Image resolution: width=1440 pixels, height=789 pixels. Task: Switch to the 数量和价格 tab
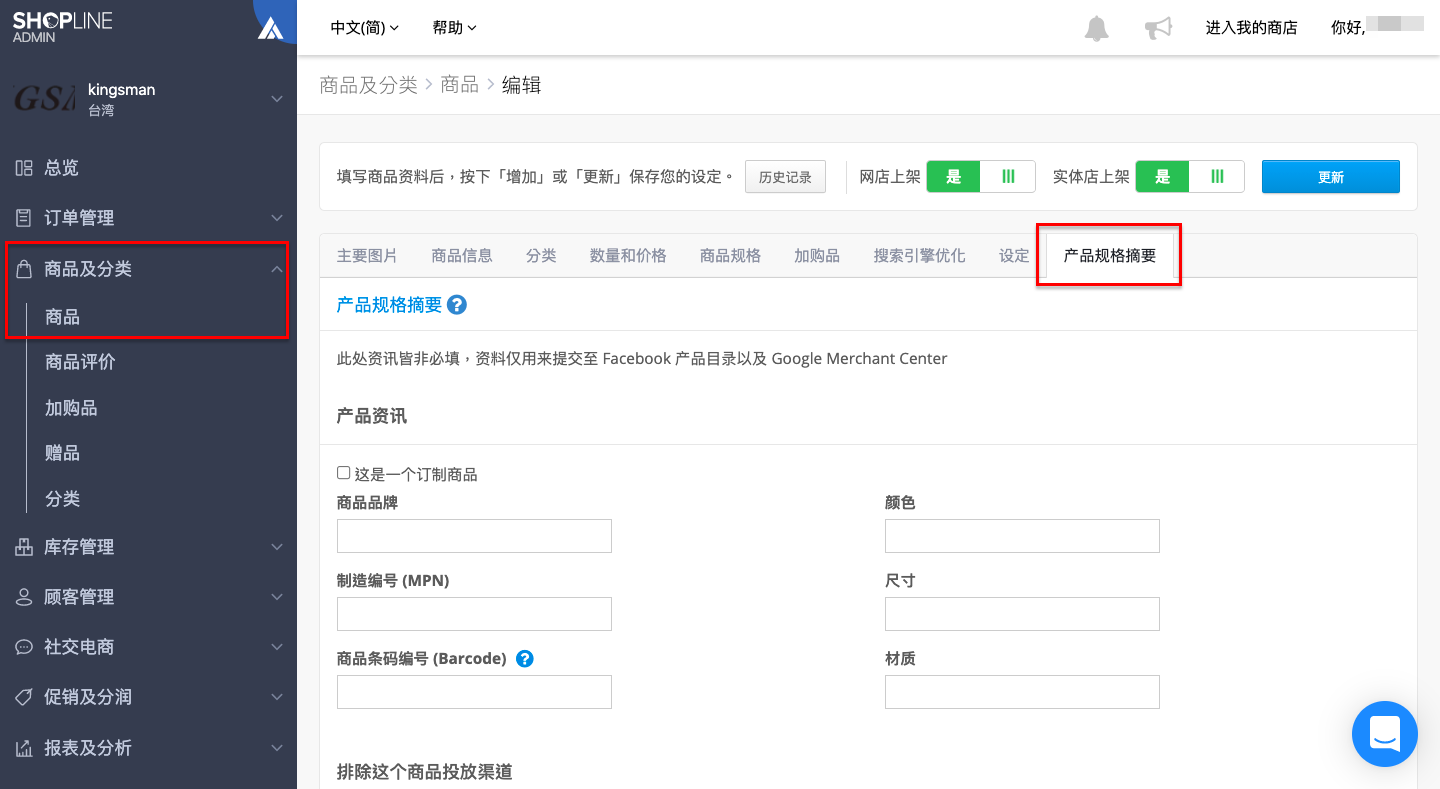pos(628,256)
